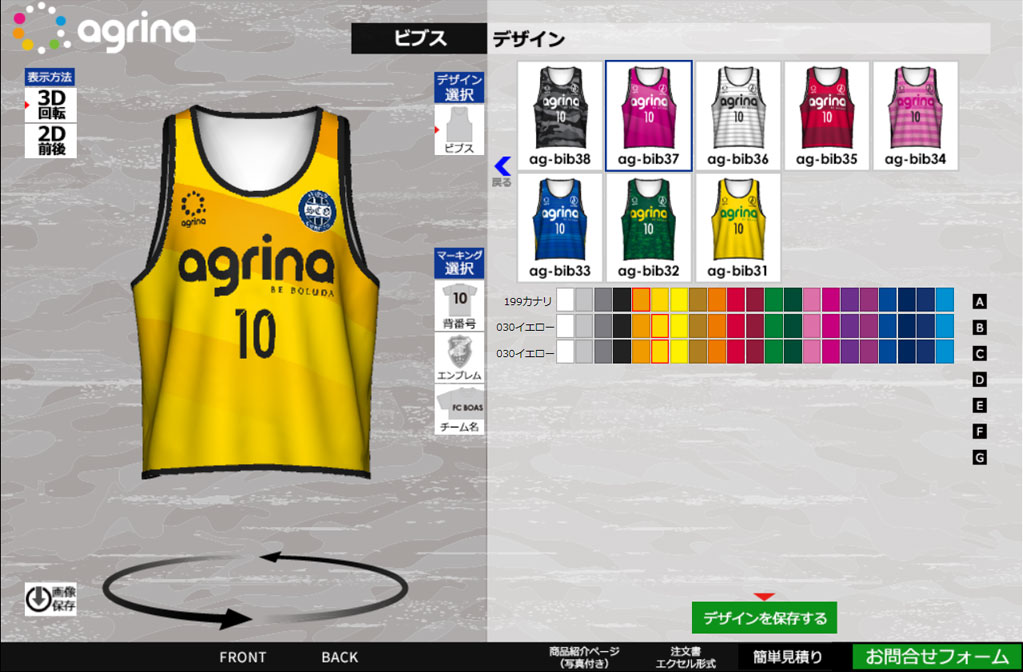Open the デザイン選択 panel header

click(x=459, y=87)
